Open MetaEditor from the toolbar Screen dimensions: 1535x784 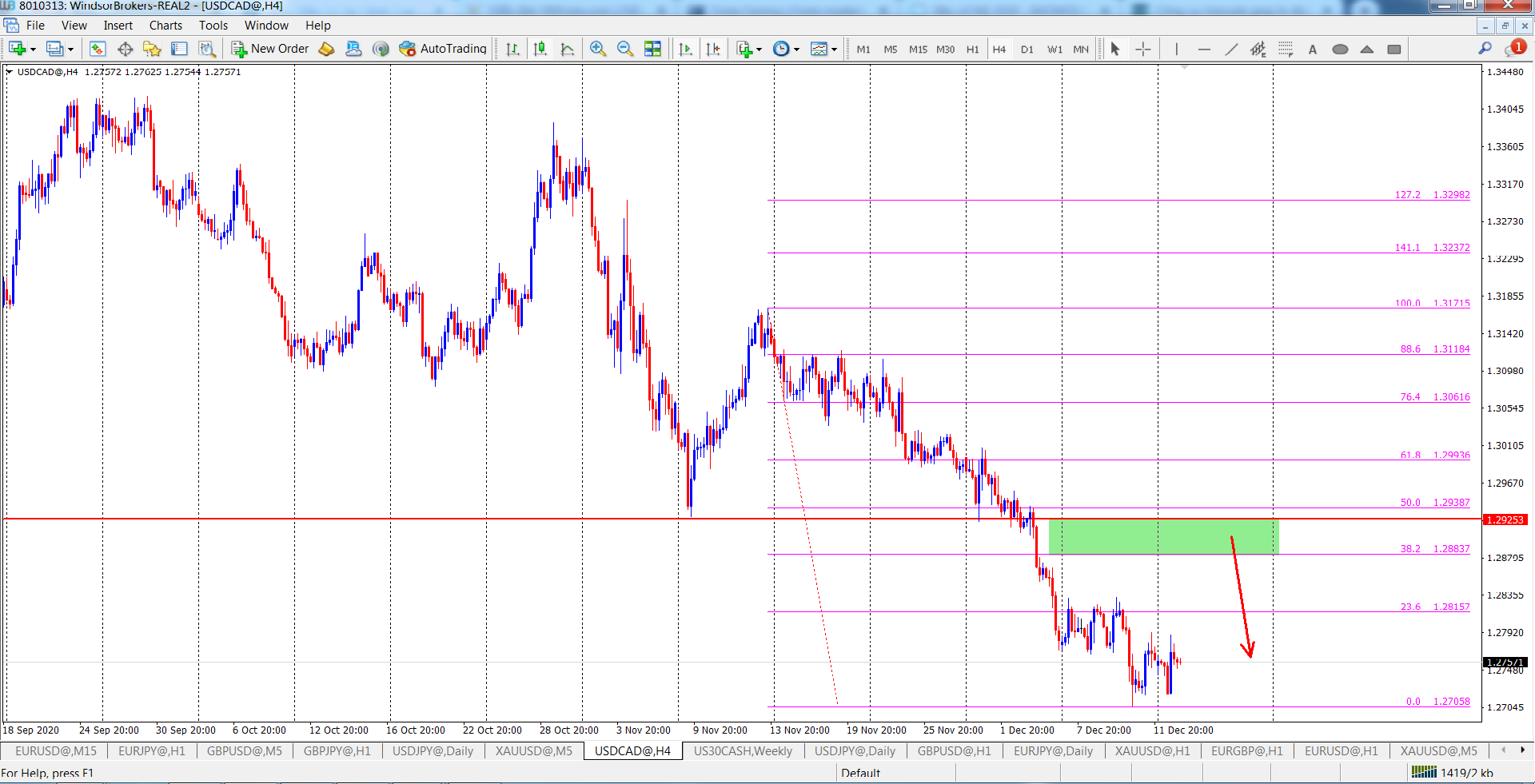326,49
